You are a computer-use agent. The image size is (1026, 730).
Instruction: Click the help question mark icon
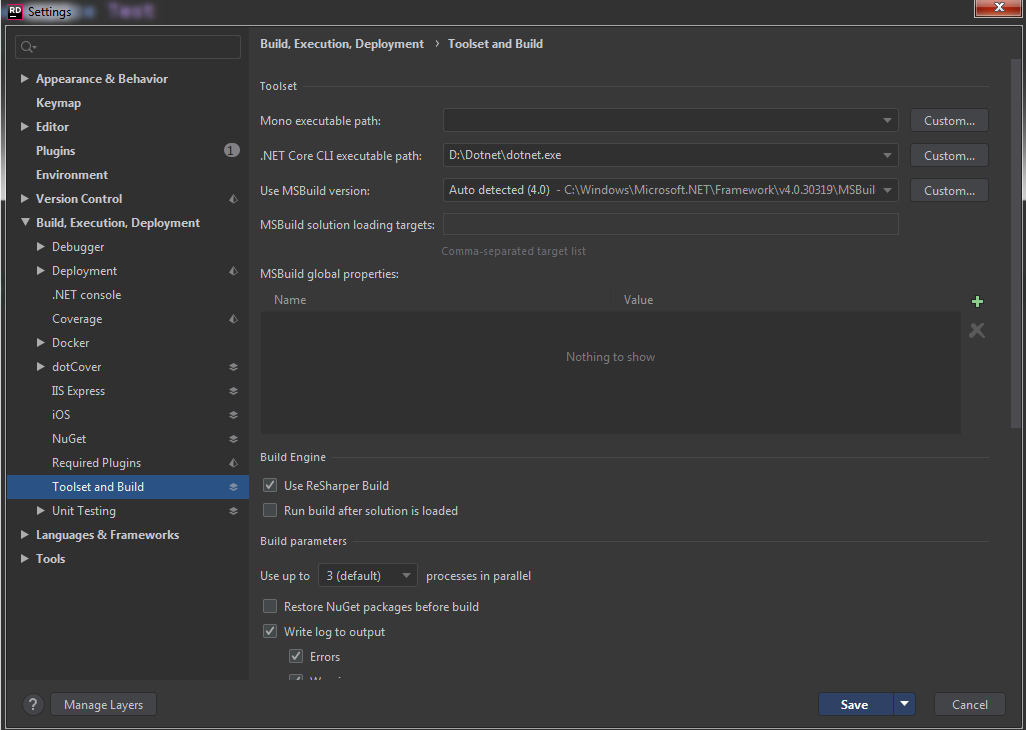coord(33,705)
